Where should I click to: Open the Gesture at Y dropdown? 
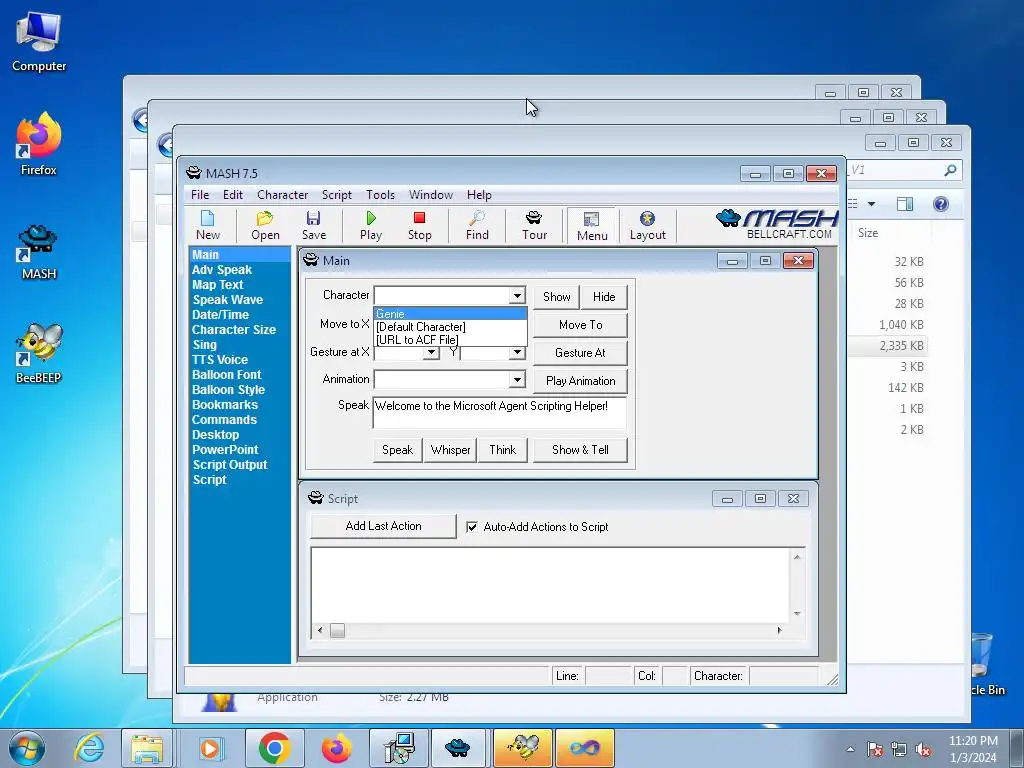tap(517, 353)
